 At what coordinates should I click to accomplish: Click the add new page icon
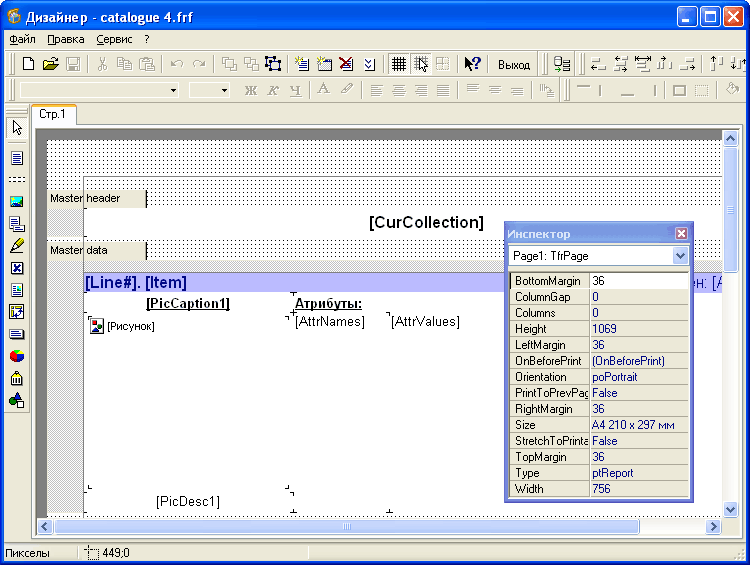[x=302, y=64]
